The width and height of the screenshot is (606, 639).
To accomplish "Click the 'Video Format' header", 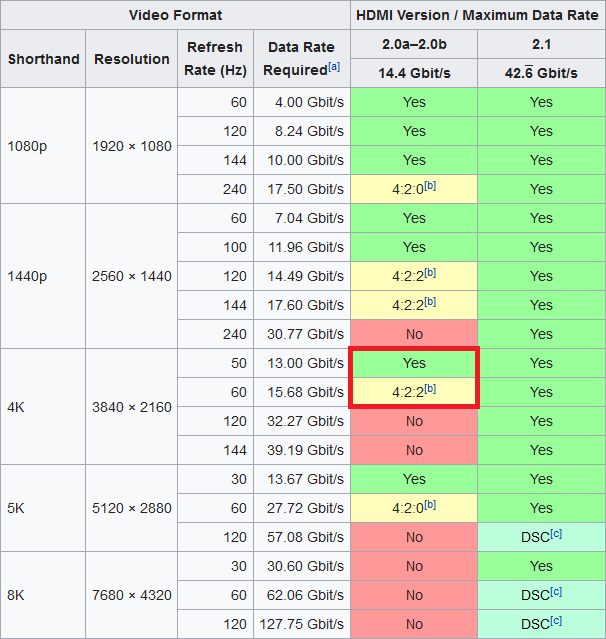I will (x=175, y=15).
